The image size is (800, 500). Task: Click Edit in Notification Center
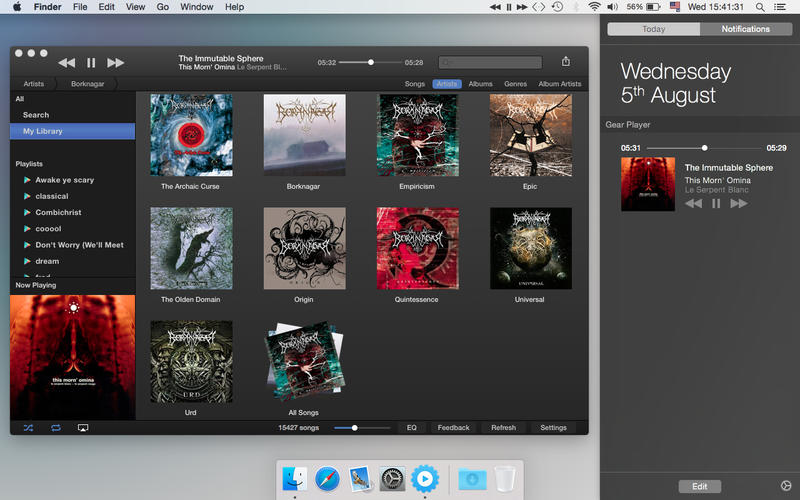pos(699,486)
